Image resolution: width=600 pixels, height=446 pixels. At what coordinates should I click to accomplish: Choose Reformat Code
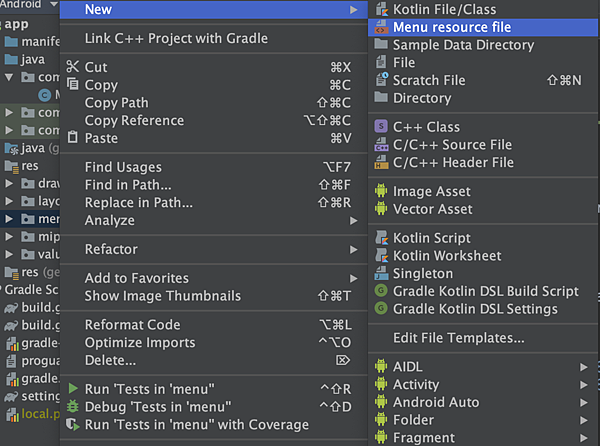coord(214,325)
